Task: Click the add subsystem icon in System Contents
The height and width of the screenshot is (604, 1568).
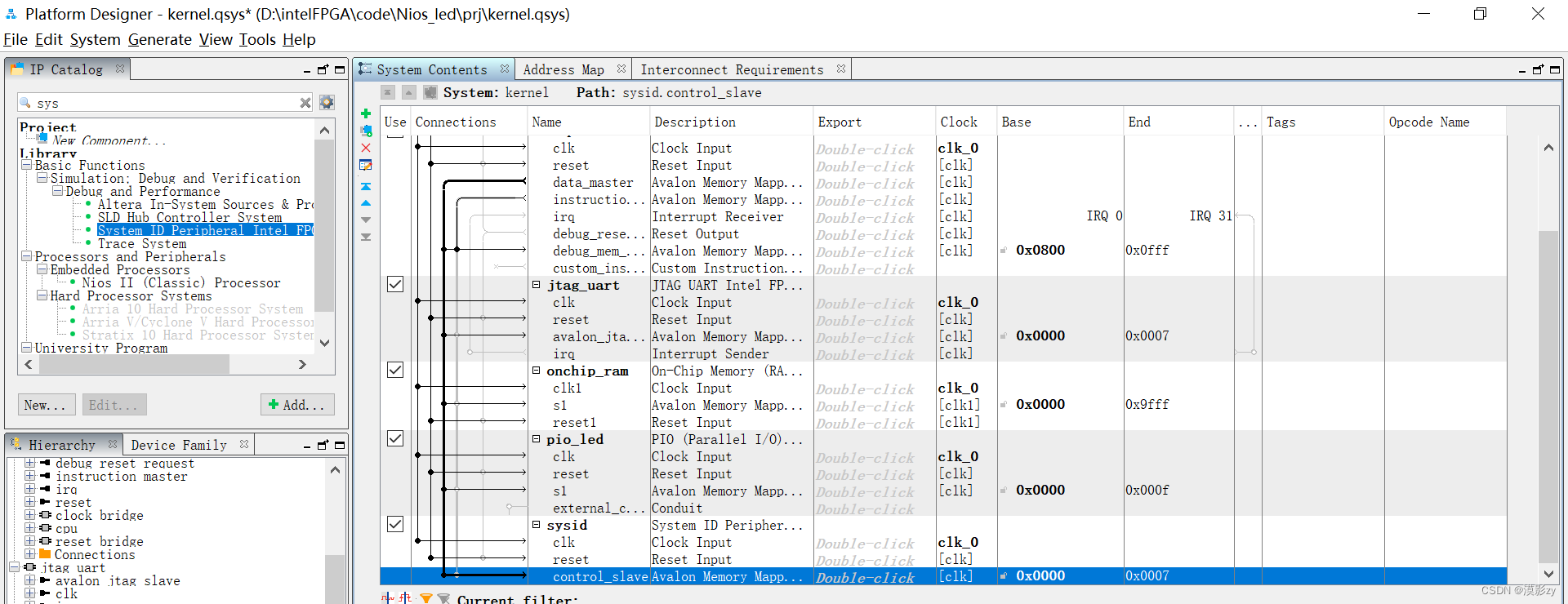Action: click(366, 131)
